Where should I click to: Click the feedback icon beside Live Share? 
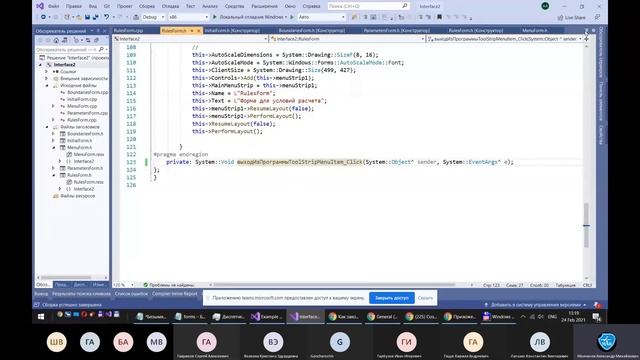pos(597,17)
